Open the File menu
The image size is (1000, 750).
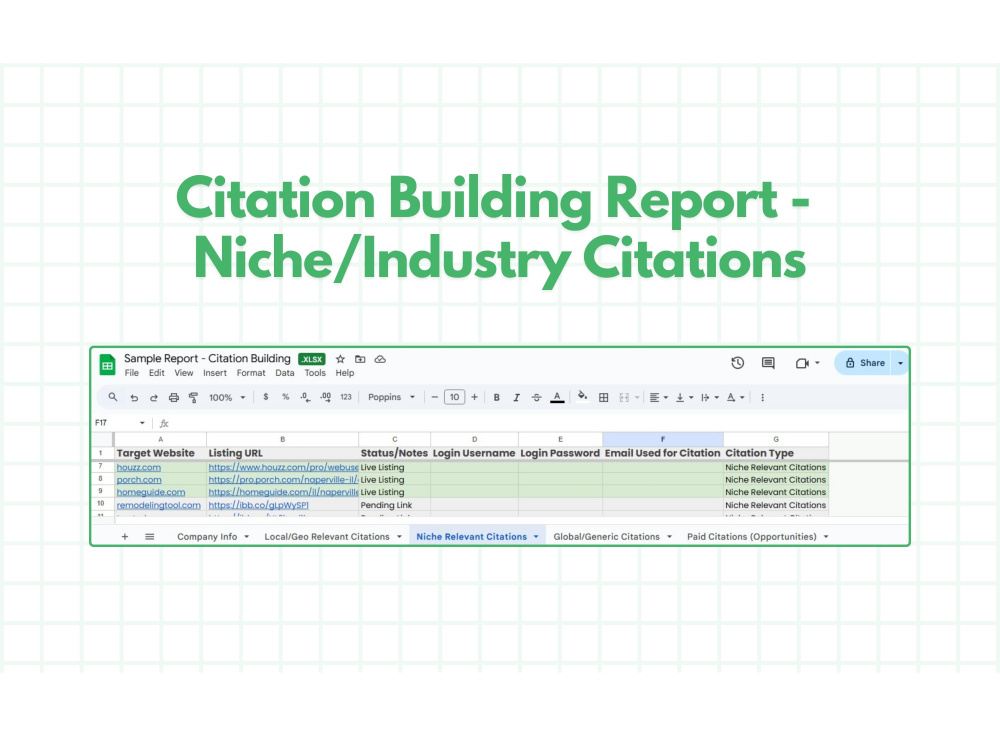pos(131,372)
